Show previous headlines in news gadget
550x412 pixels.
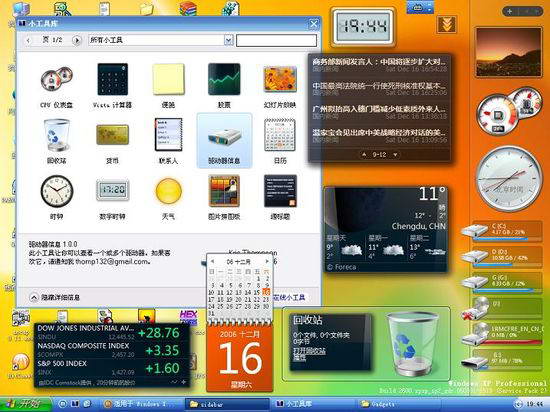coord(364,154)
